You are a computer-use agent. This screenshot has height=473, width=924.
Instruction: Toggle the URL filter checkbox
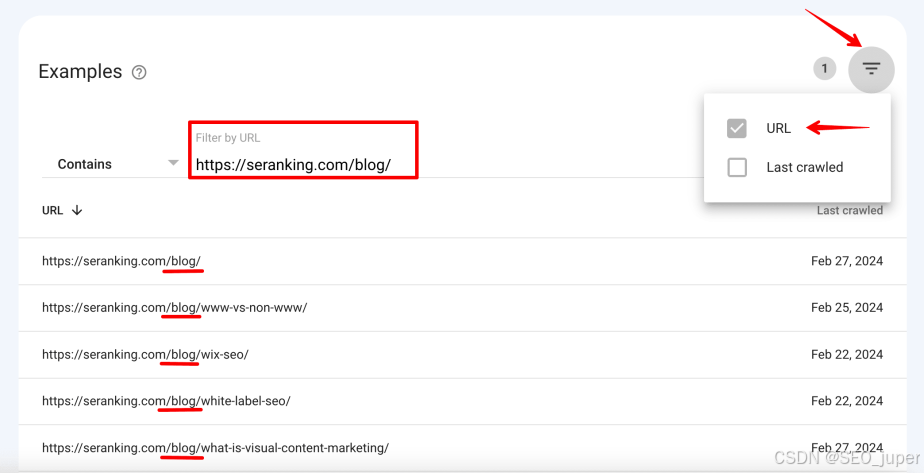pos(737,128)
